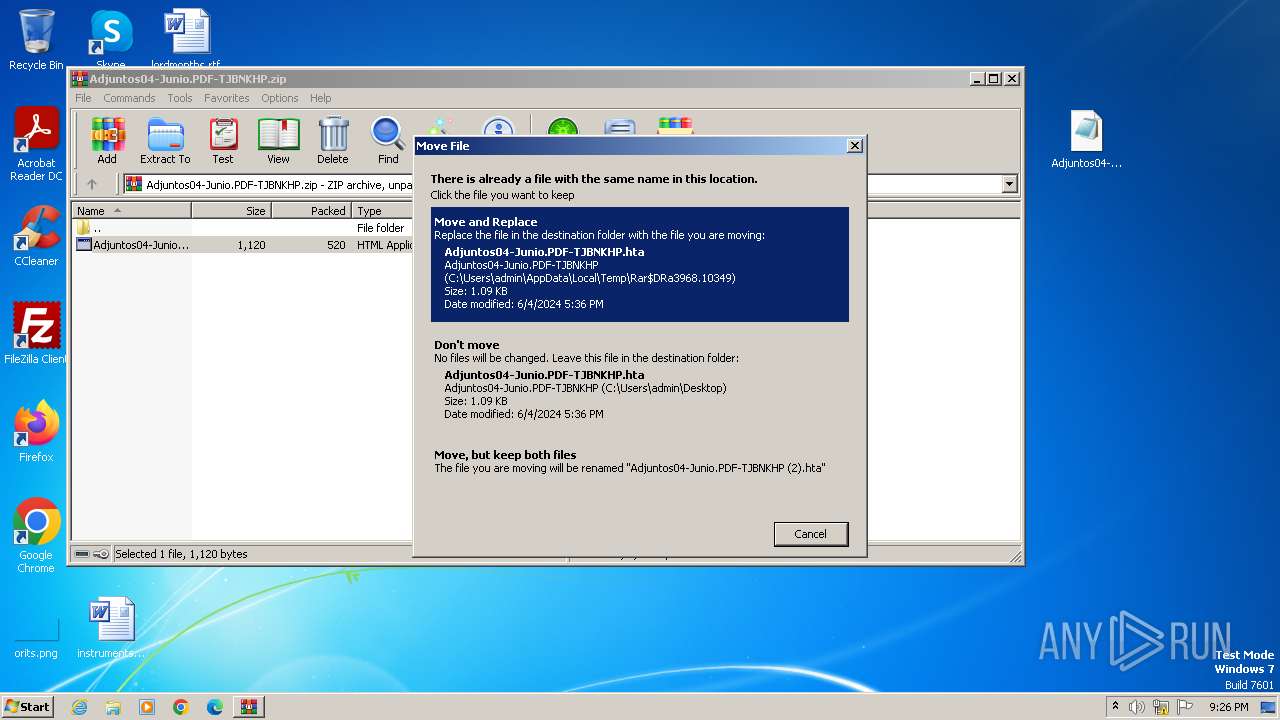Image resolution: width=1280 pixels, height=720 pixels.
Task: Select the Firefox desktop shortcut
Action: 36,432
